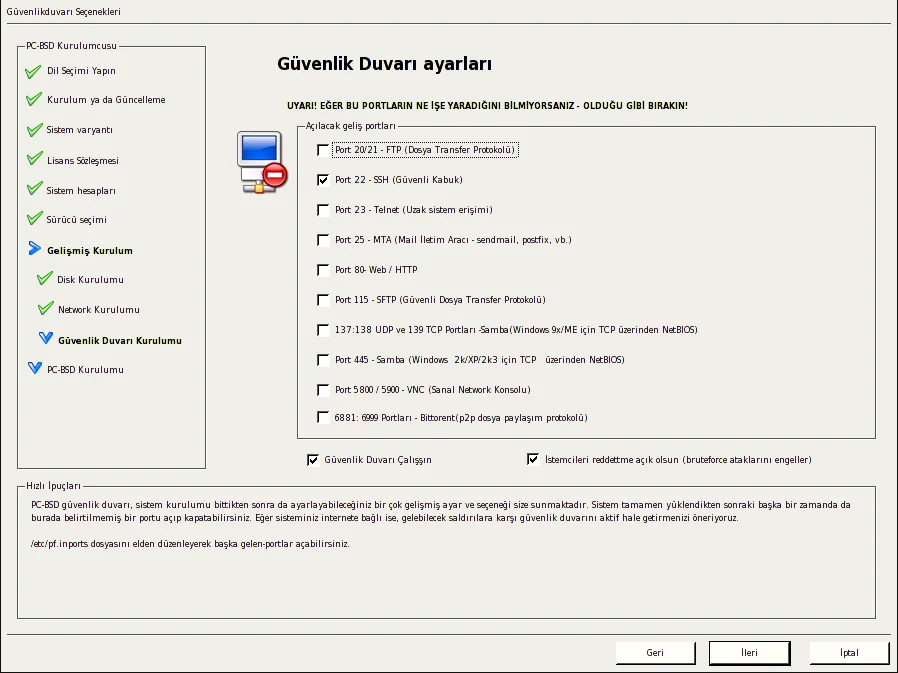
Task: Check 137:138 UDP ve 139 TCP Samba box
Action: pos(323,330)
